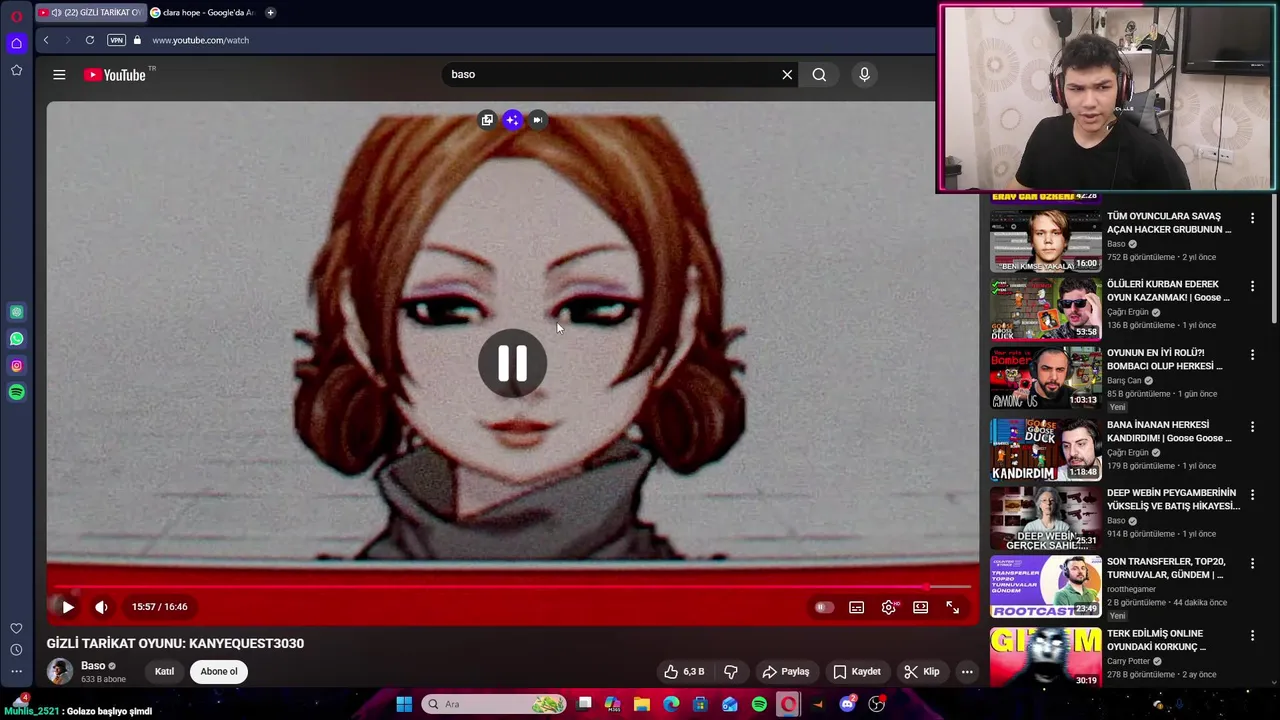Open a new browser tab
Screen dimensions: 1280x720
(270, 13)
